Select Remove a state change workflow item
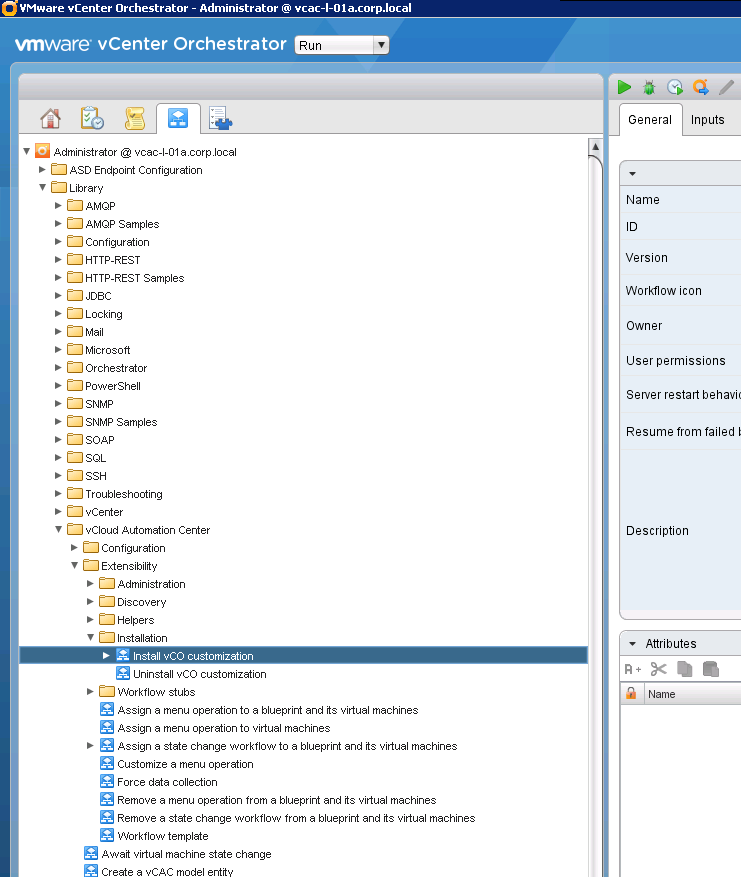 (x=296, y=818)
